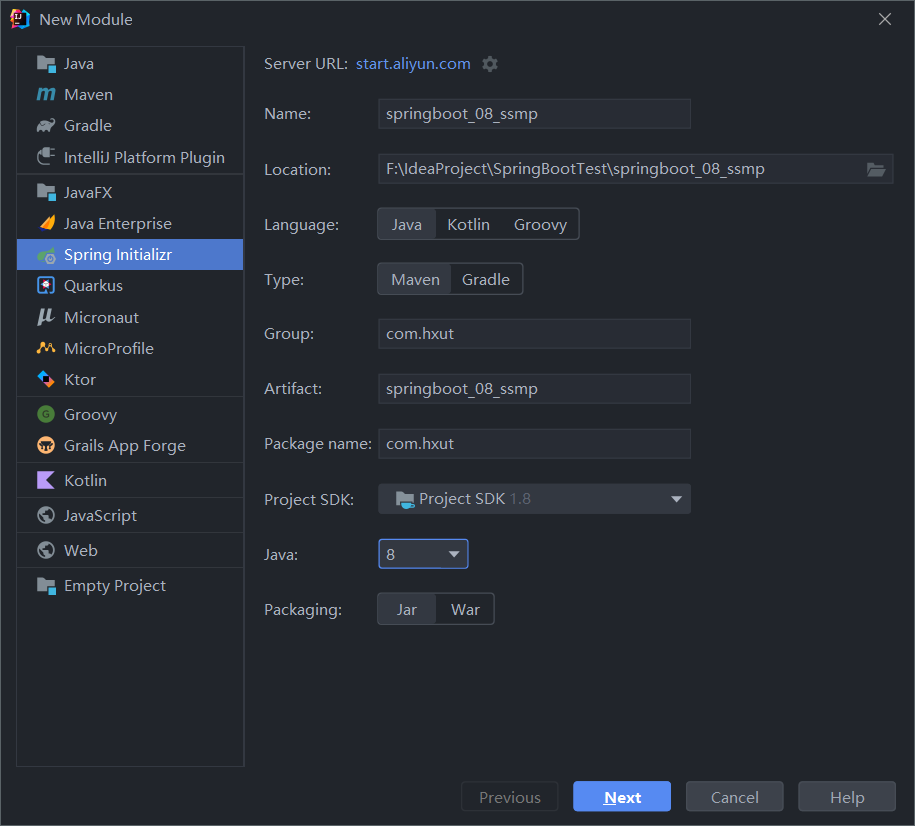
Task: Choose Gradle as project type
Action: pos(486,279)
